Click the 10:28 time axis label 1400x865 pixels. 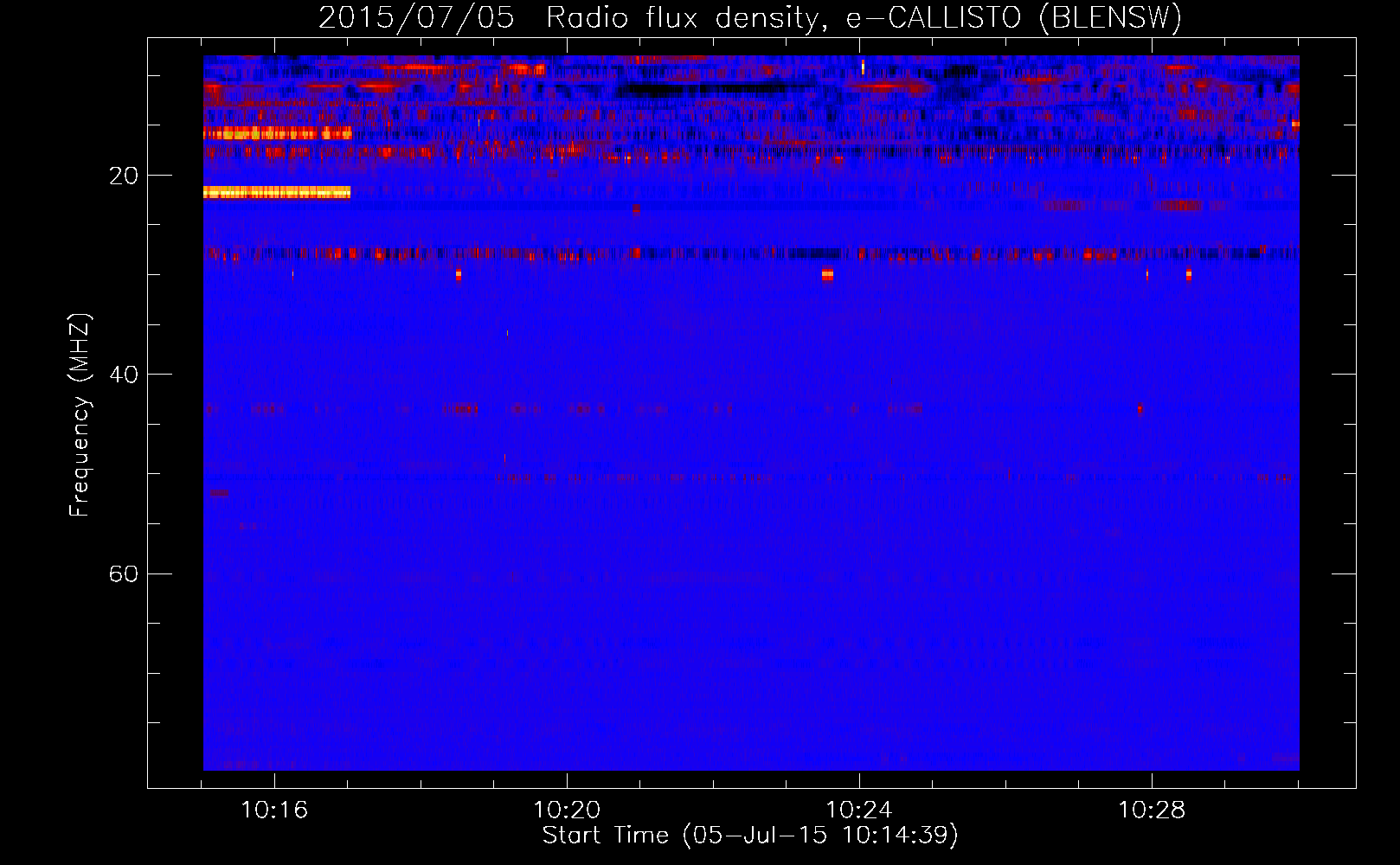point(1152,810)
